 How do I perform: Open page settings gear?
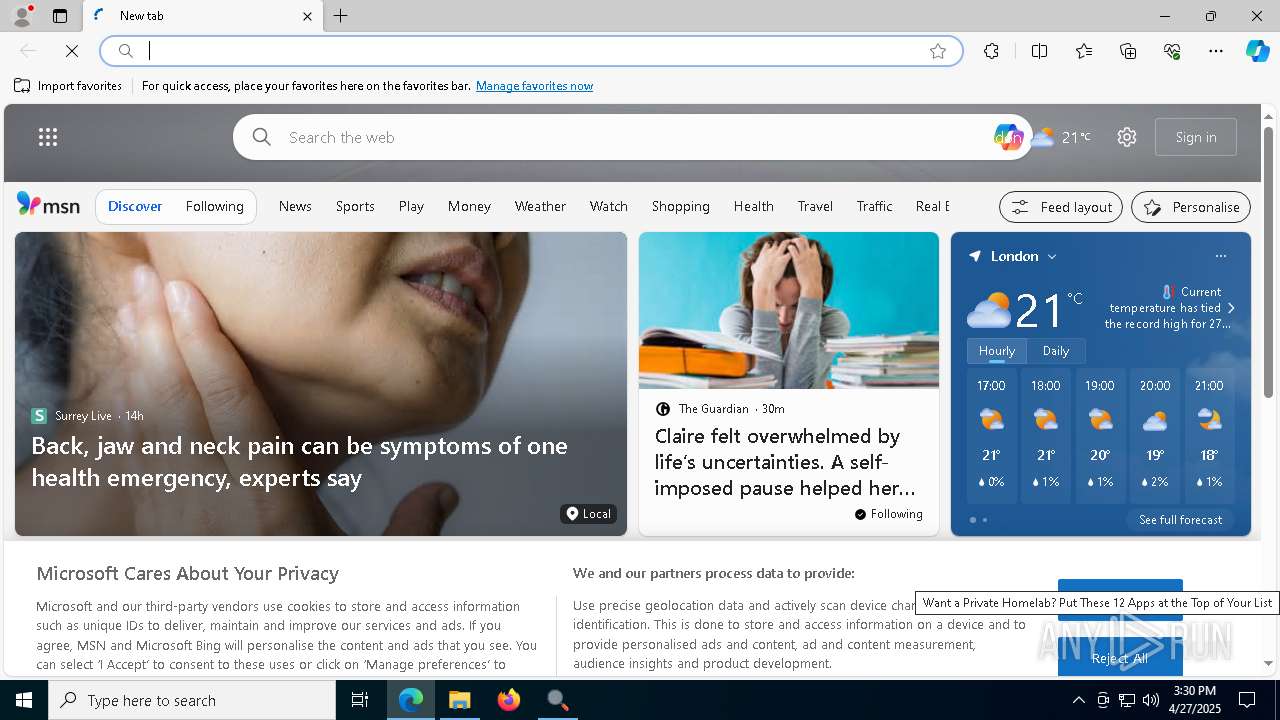(x=1127, y=137)
